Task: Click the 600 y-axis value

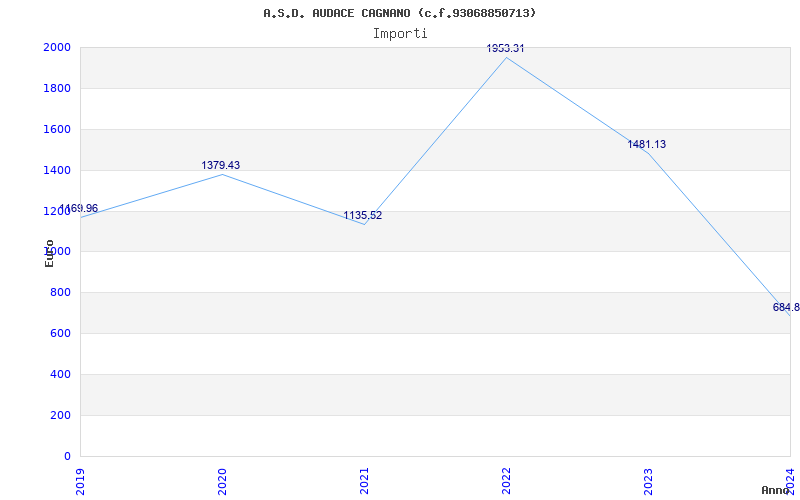Action: pos(60,333)
